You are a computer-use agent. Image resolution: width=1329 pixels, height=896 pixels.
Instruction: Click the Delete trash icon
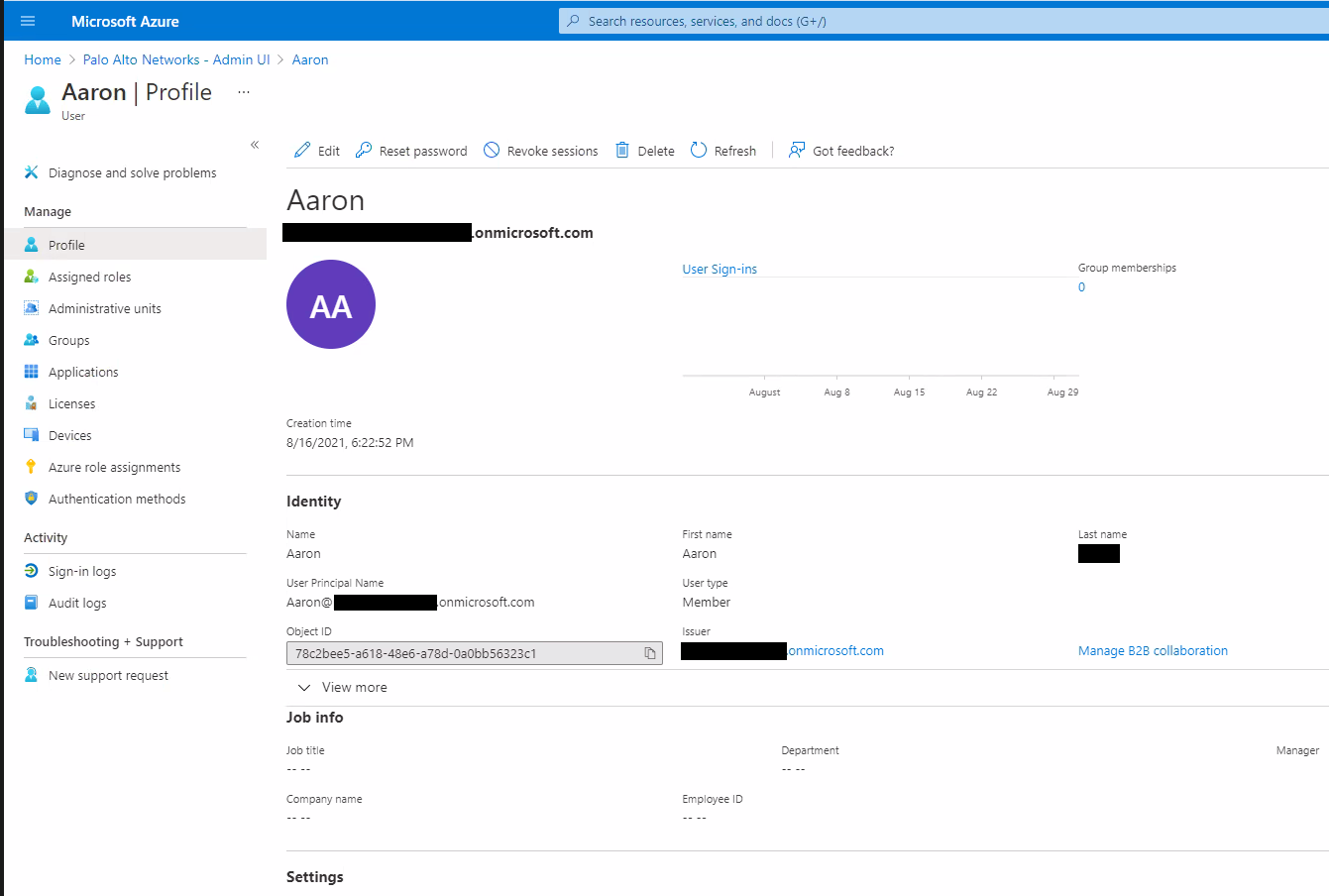tap(622, 151)
